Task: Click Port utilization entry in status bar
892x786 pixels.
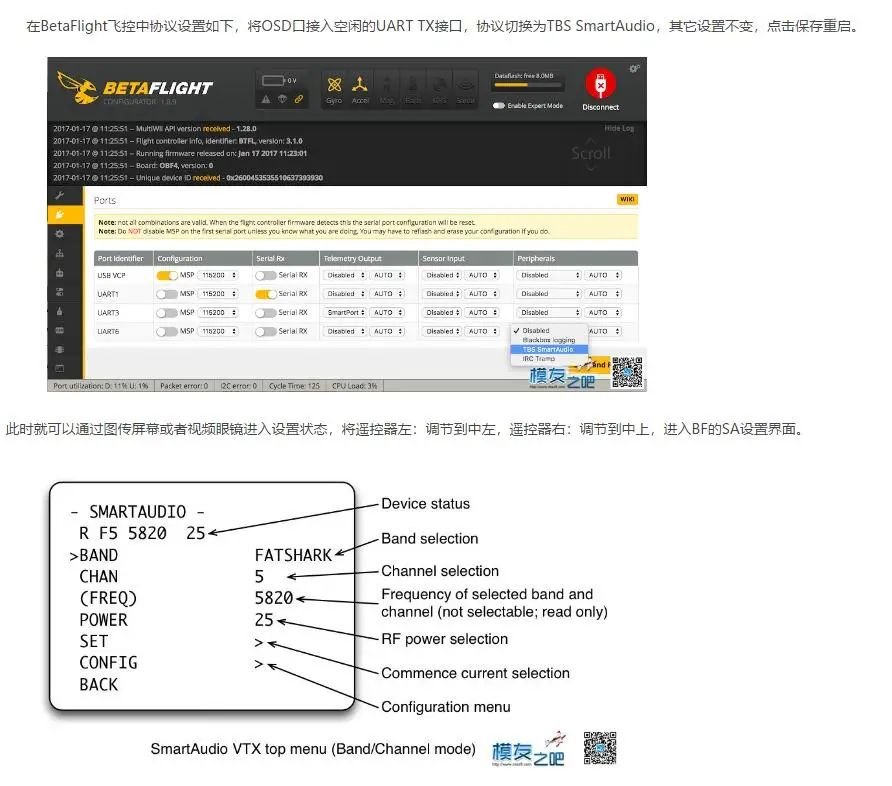Action: [101, 386]
